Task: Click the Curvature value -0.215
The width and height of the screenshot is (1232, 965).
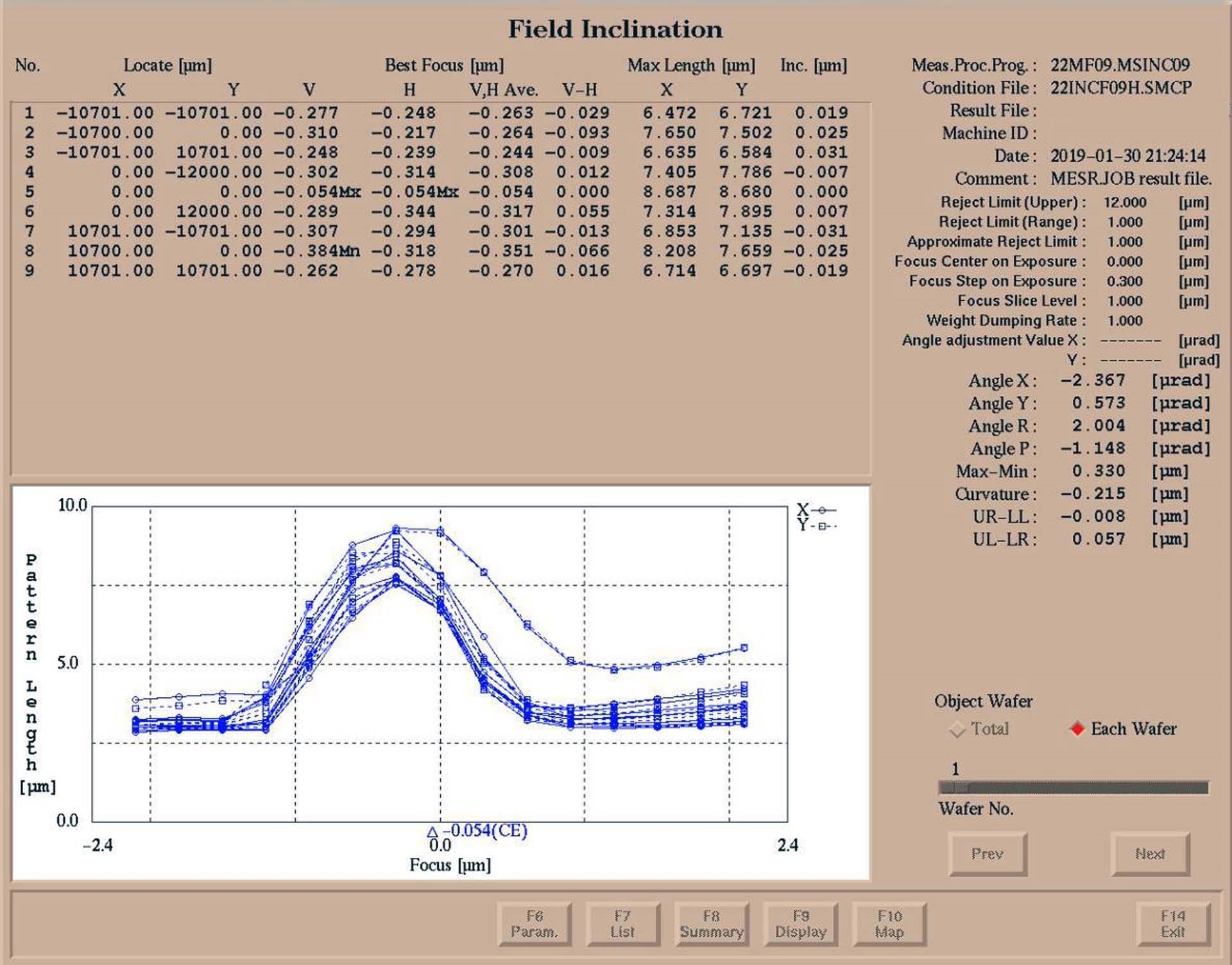Action: (x=1093, y=494)
